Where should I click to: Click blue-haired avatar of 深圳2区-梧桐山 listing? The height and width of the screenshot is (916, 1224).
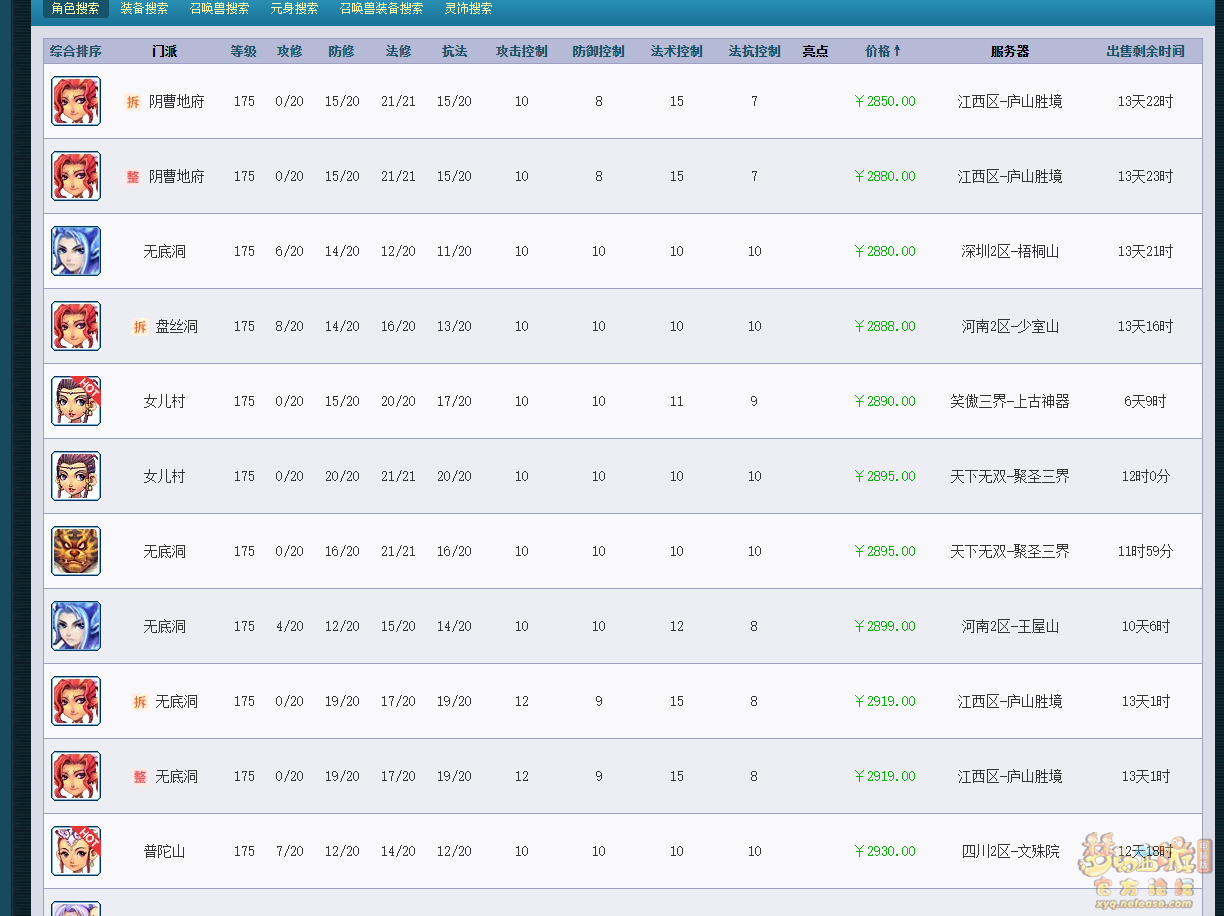(x=76, y=251)
